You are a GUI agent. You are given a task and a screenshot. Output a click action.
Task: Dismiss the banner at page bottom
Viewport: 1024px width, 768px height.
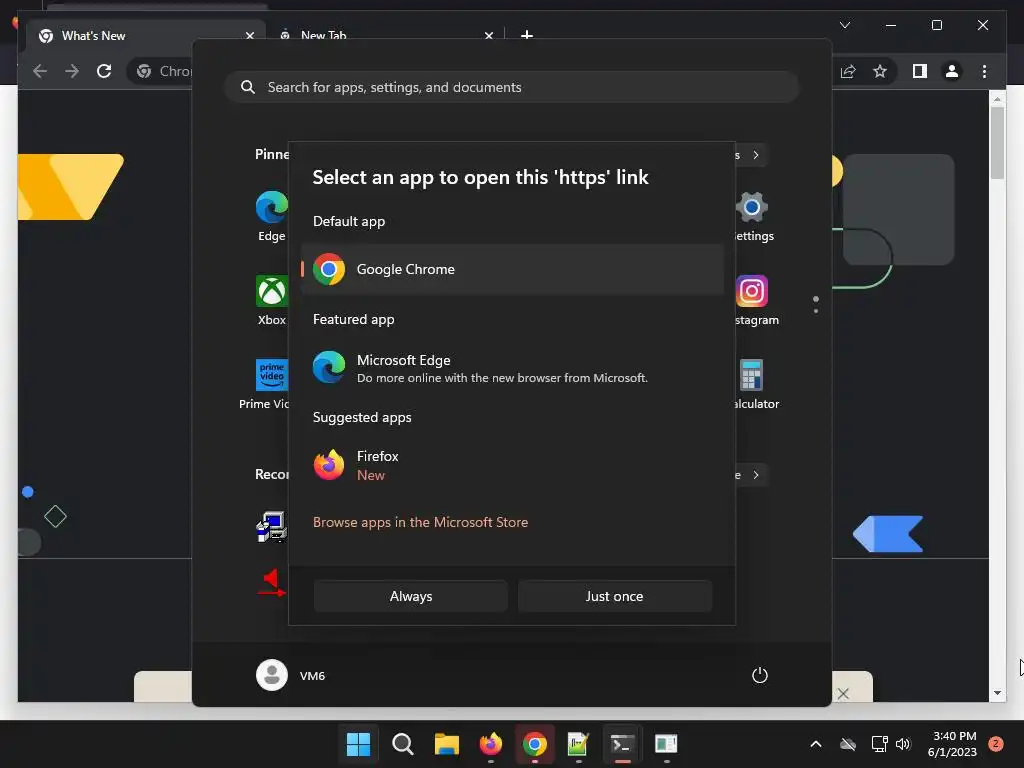[x=843, y=694]
